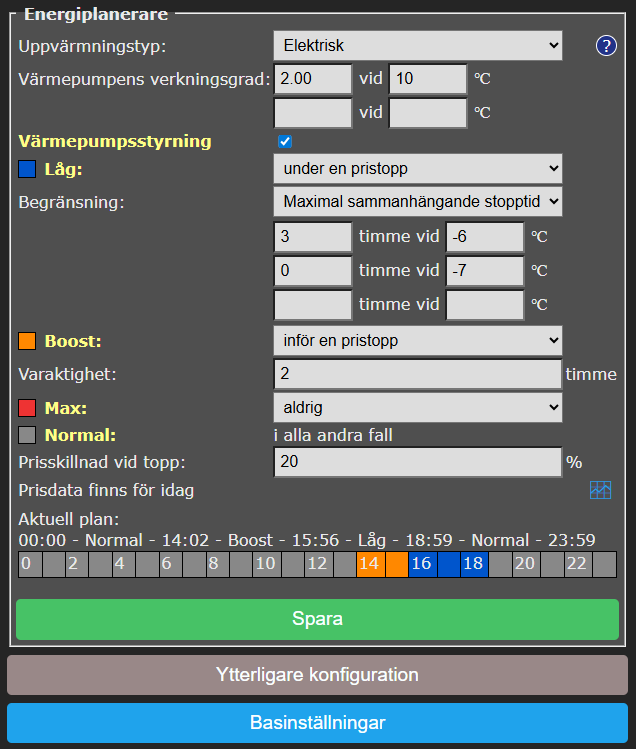Screen dimensions: 636x749
Task: Open Ytterligare konfiguration section
Action: point(317,675)
